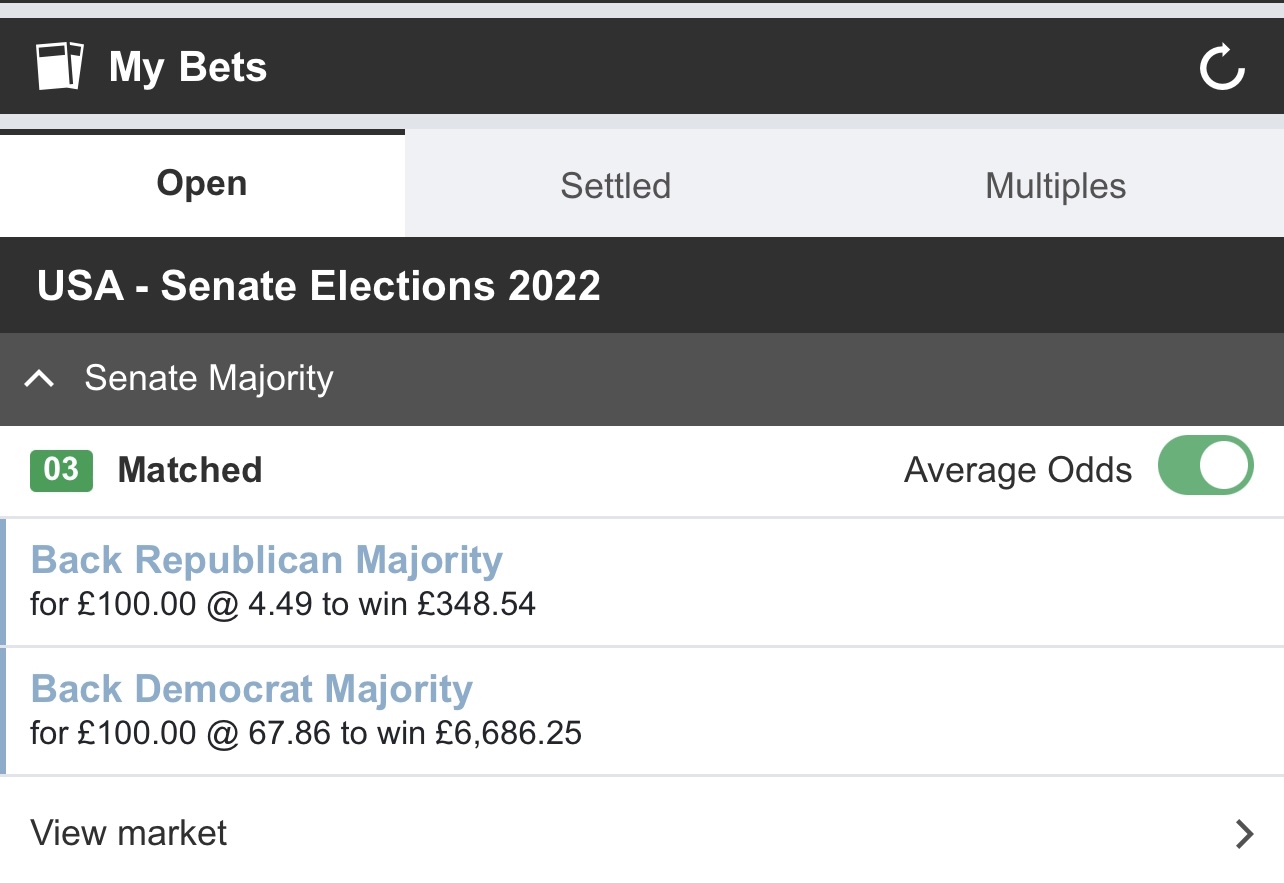Click the Senate Majority market title
Viewport: 1284px width, 883px height.
(209, 378)
